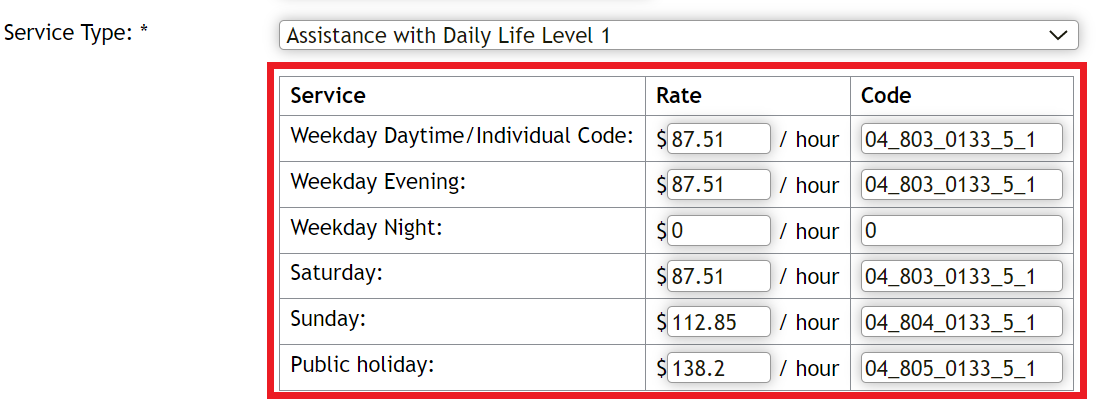This screenshot has height=405, width=1097.
Task: Open the Service Type dropdown
Action: point(678,36)
